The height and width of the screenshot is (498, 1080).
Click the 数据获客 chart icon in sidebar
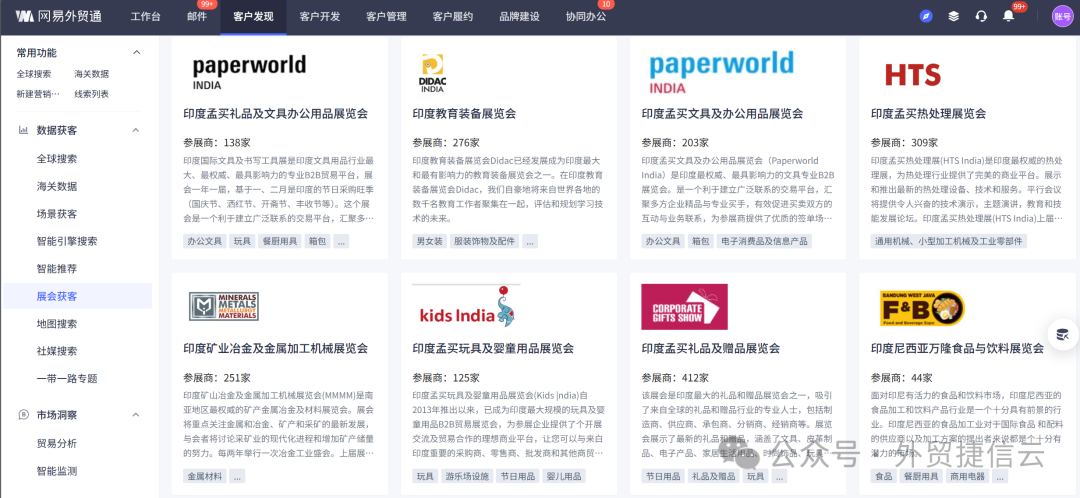23,130
